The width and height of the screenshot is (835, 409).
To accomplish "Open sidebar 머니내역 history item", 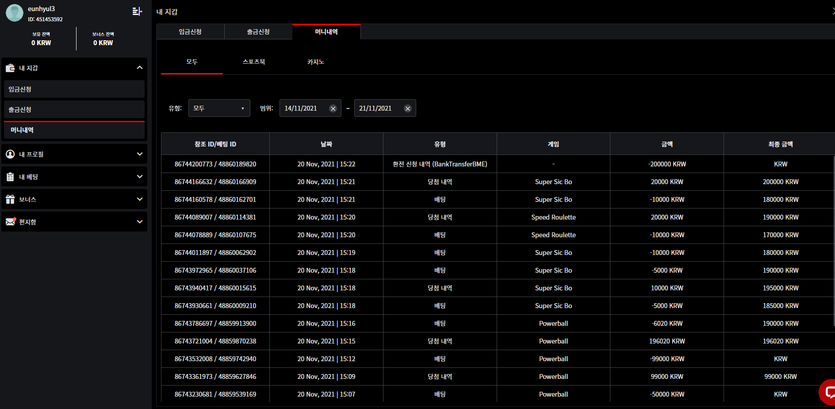I will point(74,130).
